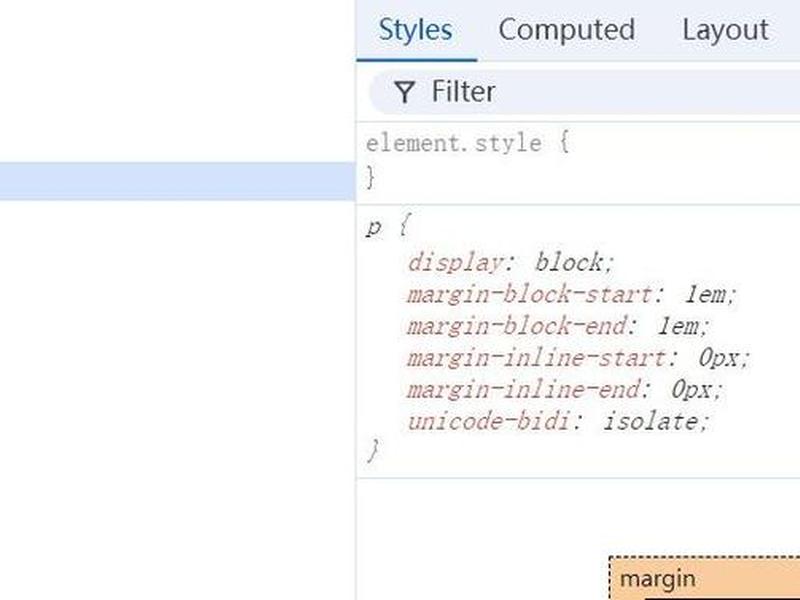Click the margin-block-start property
Viewport: 800px width, 600px height.
coord(529,295)
